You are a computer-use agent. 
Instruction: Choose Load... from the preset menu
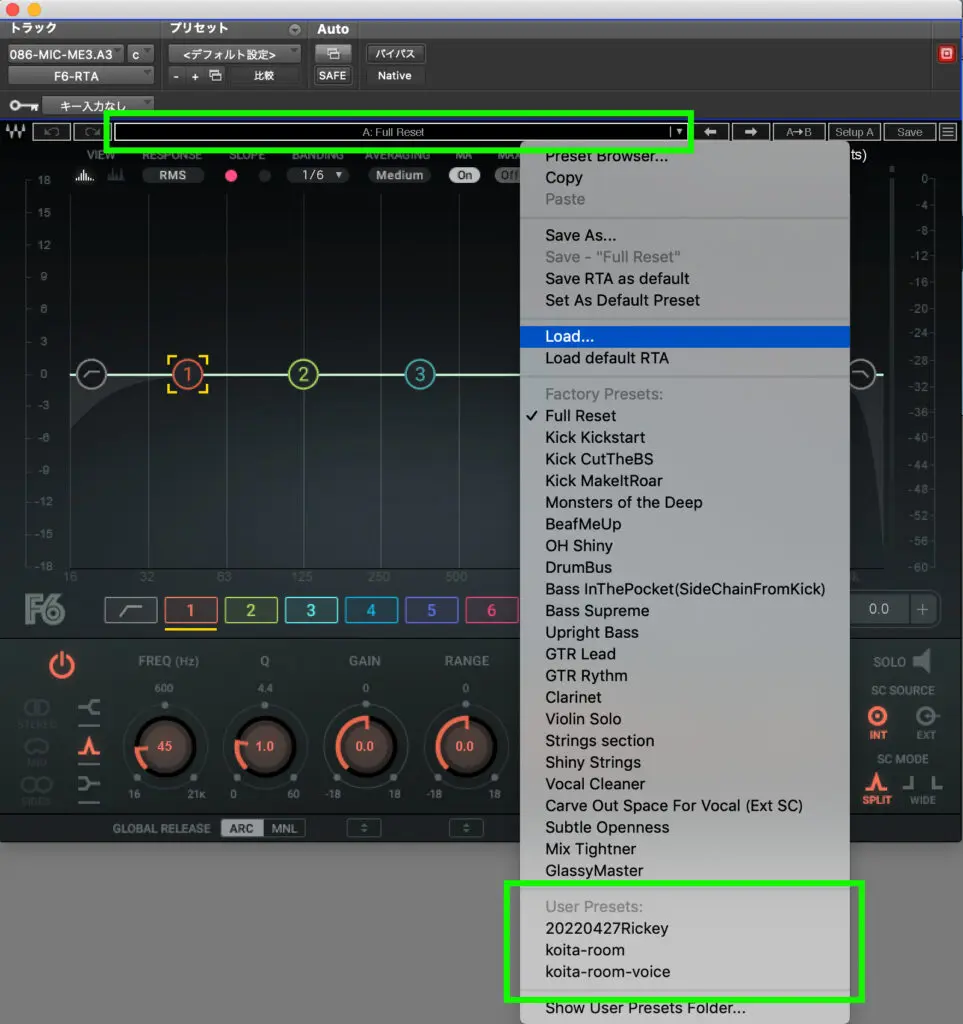(x=570, y=337)
